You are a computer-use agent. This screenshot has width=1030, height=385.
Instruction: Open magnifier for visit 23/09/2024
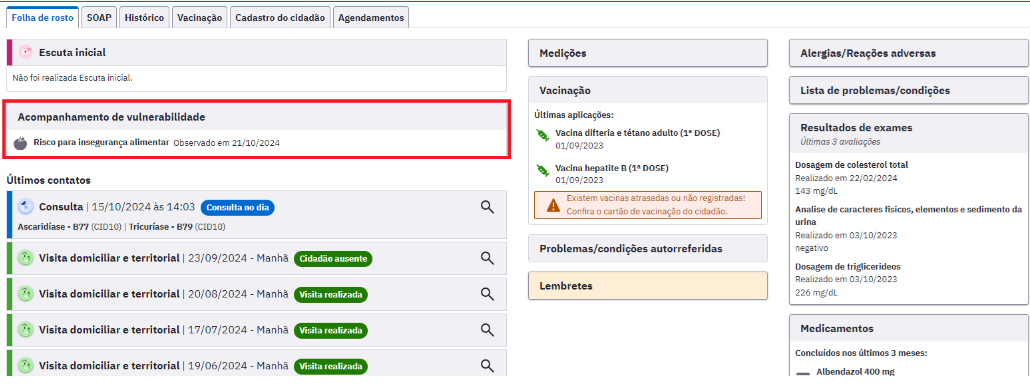click(x=487, y=258)
